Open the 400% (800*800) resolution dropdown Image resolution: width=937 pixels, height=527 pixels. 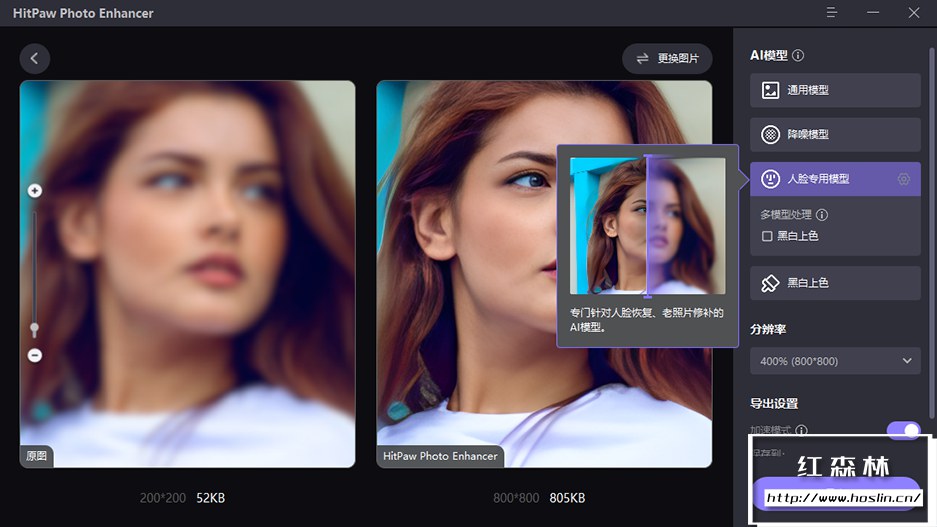pyautogui.click(x=835, y=361)
